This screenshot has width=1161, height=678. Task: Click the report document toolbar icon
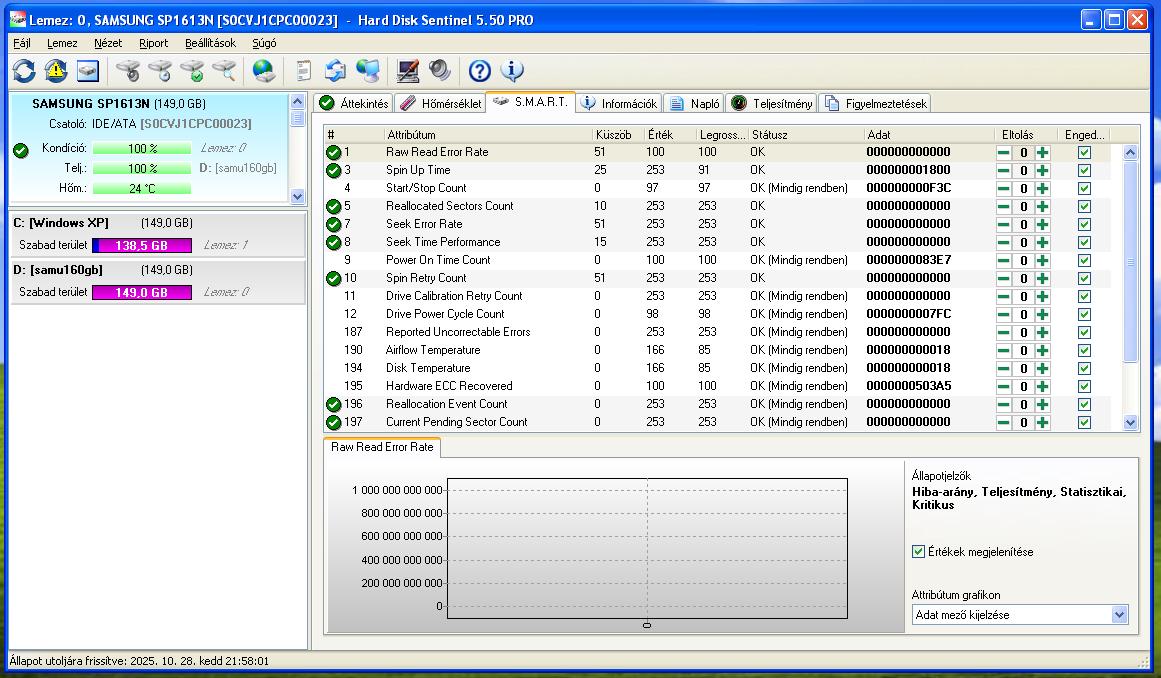[304, 70]
